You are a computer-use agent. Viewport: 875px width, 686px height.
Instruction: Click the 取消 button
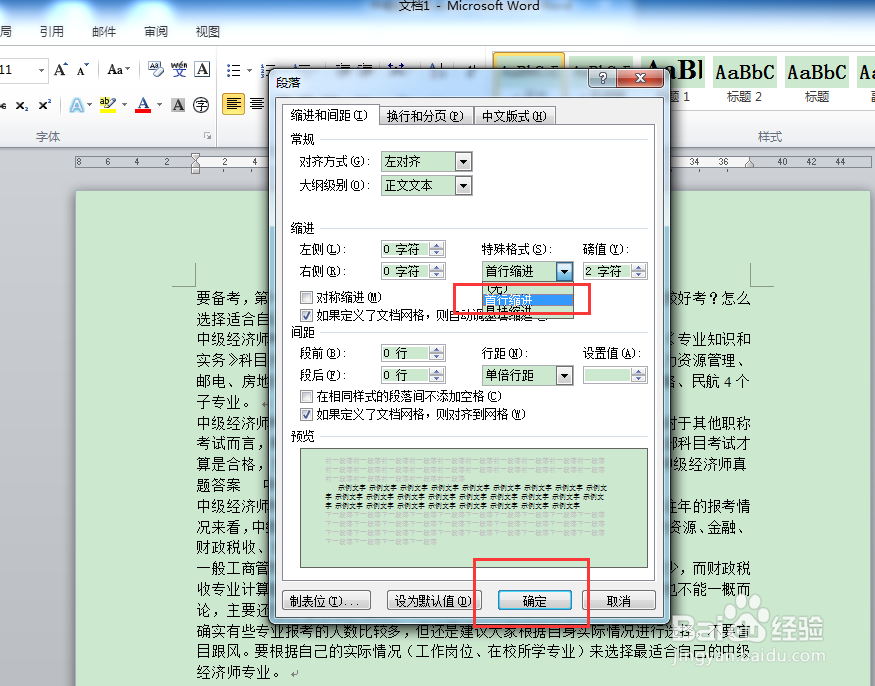pos(619,601)
